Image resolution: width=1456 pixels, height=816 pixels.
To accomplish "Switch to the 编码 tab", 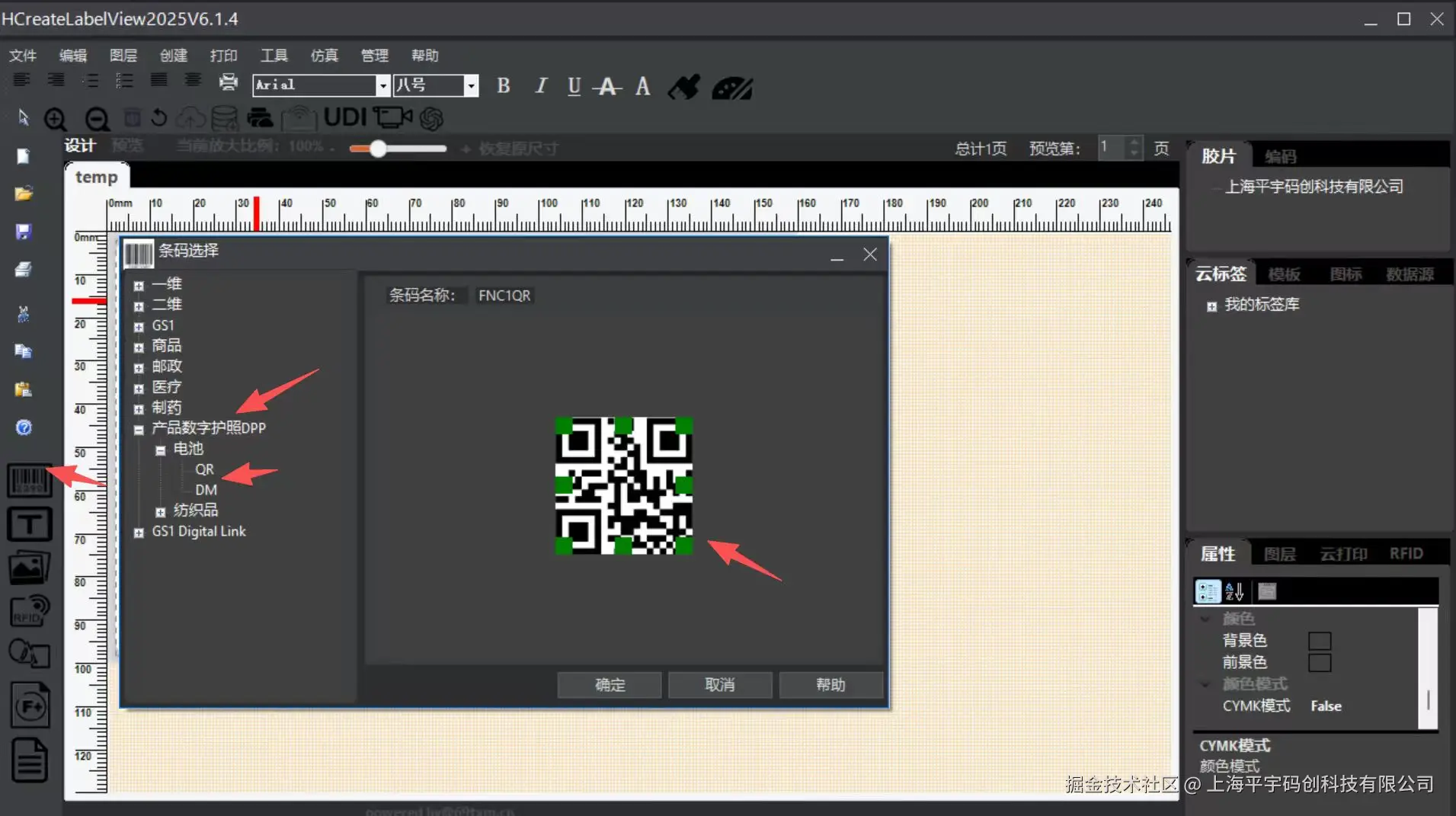I will [x=1280, y=156].
